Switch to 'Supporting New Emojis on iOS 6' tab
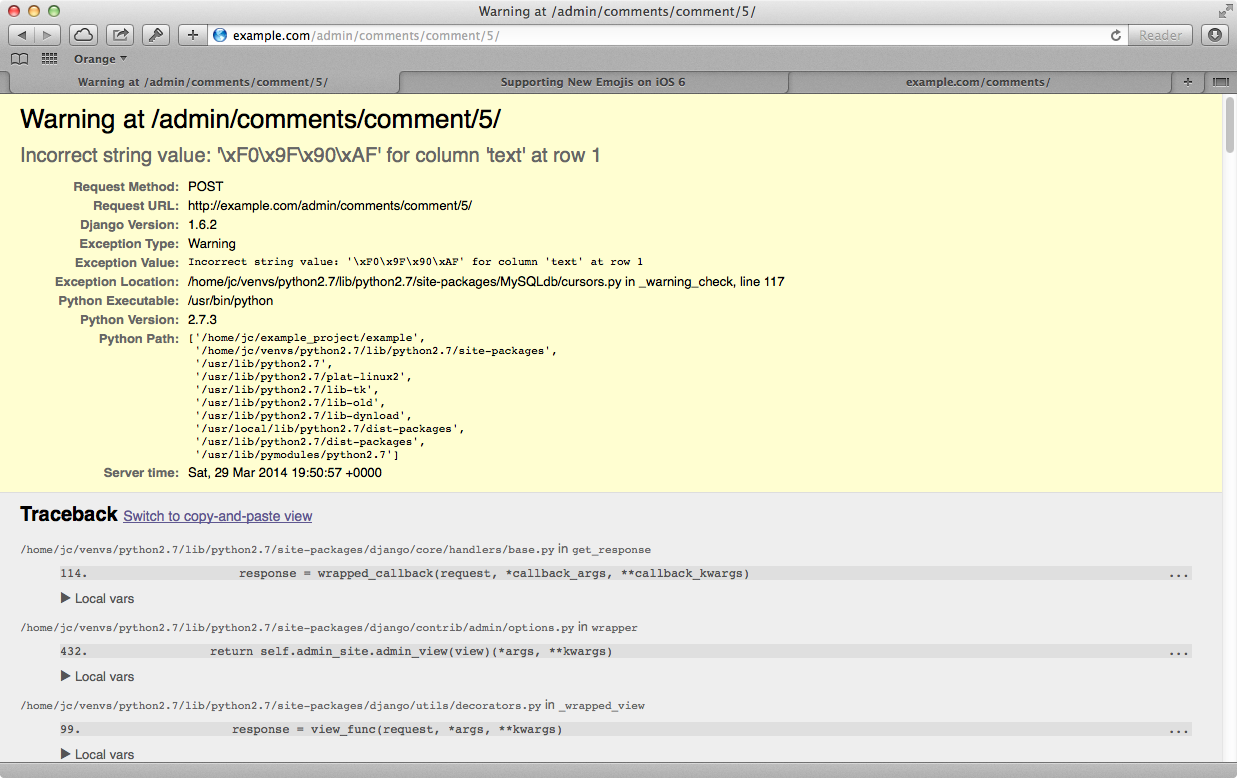 pos(593,82)
